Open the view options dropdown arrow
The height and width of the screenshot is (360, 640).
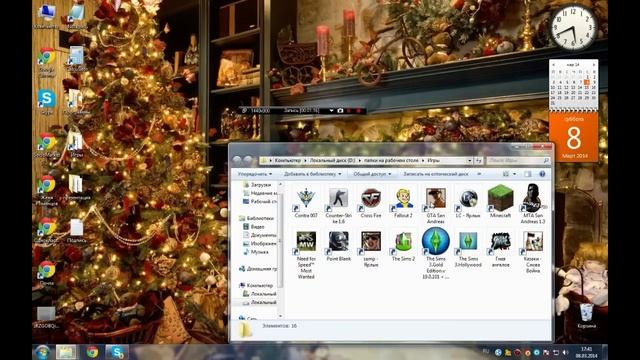coord(514,174)
